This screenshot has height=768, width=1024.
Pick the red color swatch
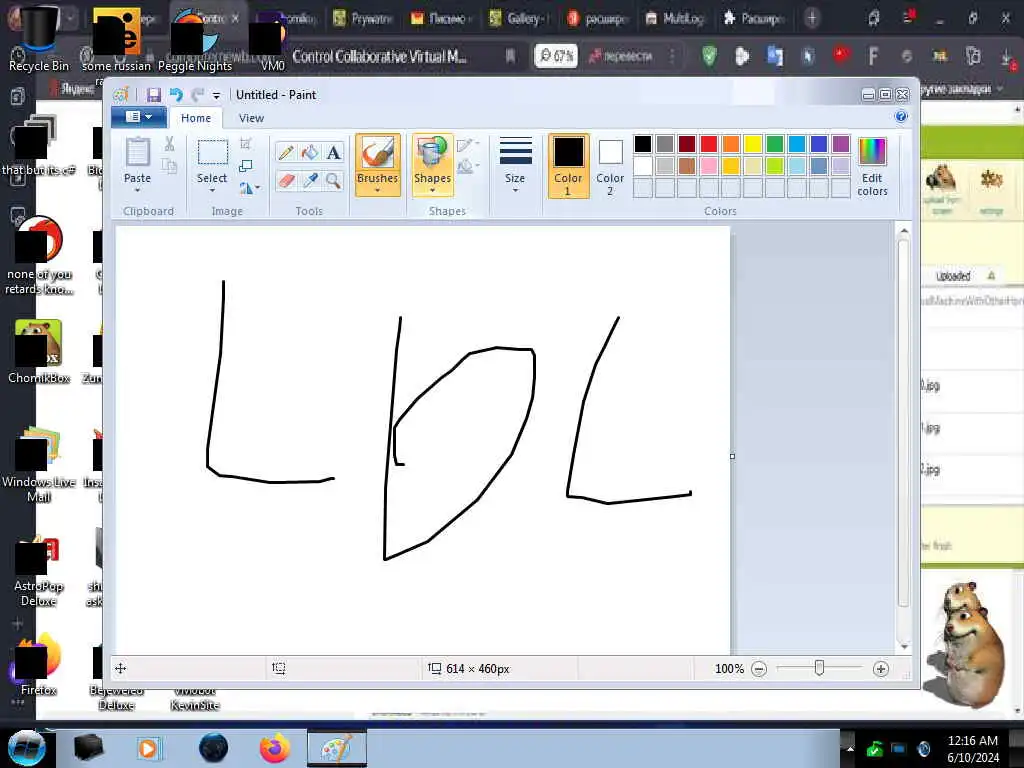[709, 144]
